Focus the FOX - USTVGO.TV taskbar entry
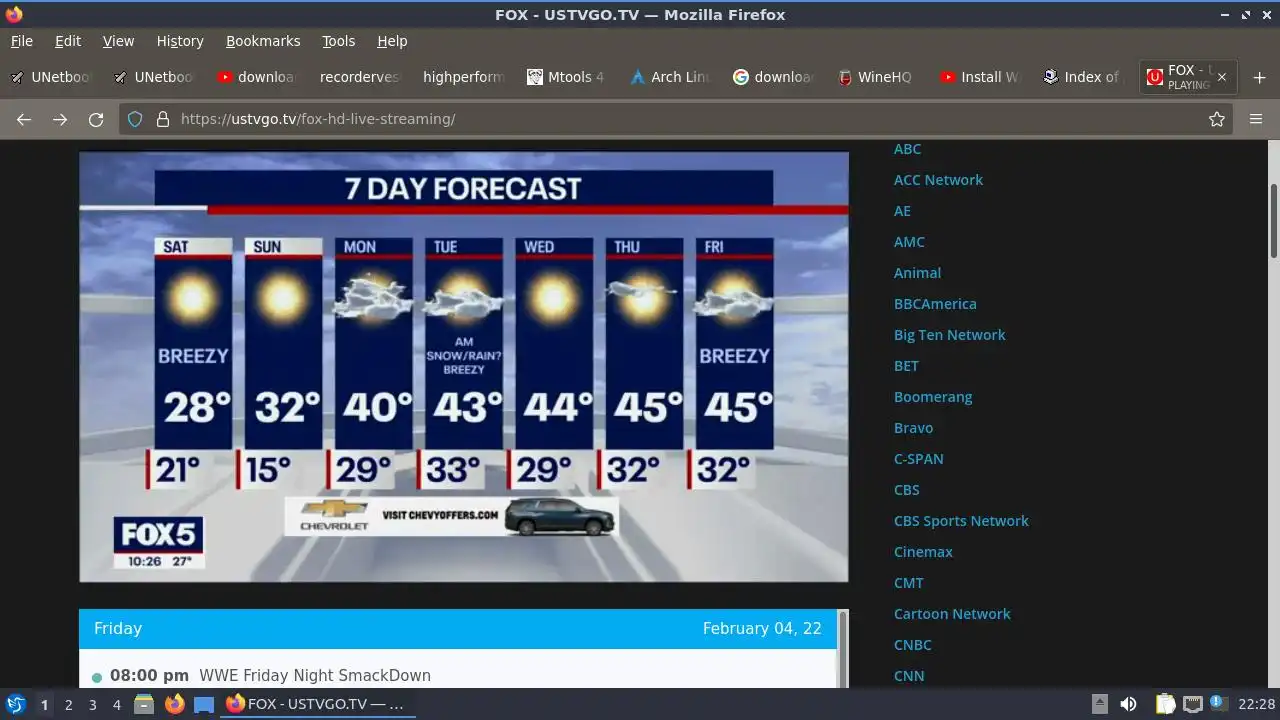1280x720 pixels. tap(318, 704)
